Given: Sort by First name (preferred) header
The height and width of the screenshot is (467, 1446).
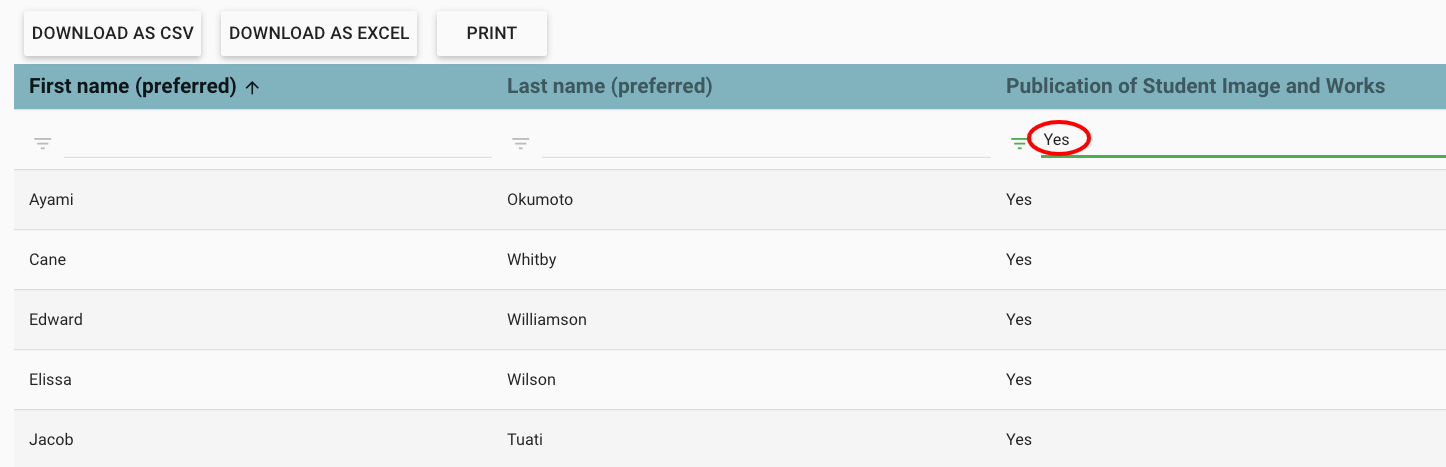Looking at the screenshot, I should (x=132, y=86).
